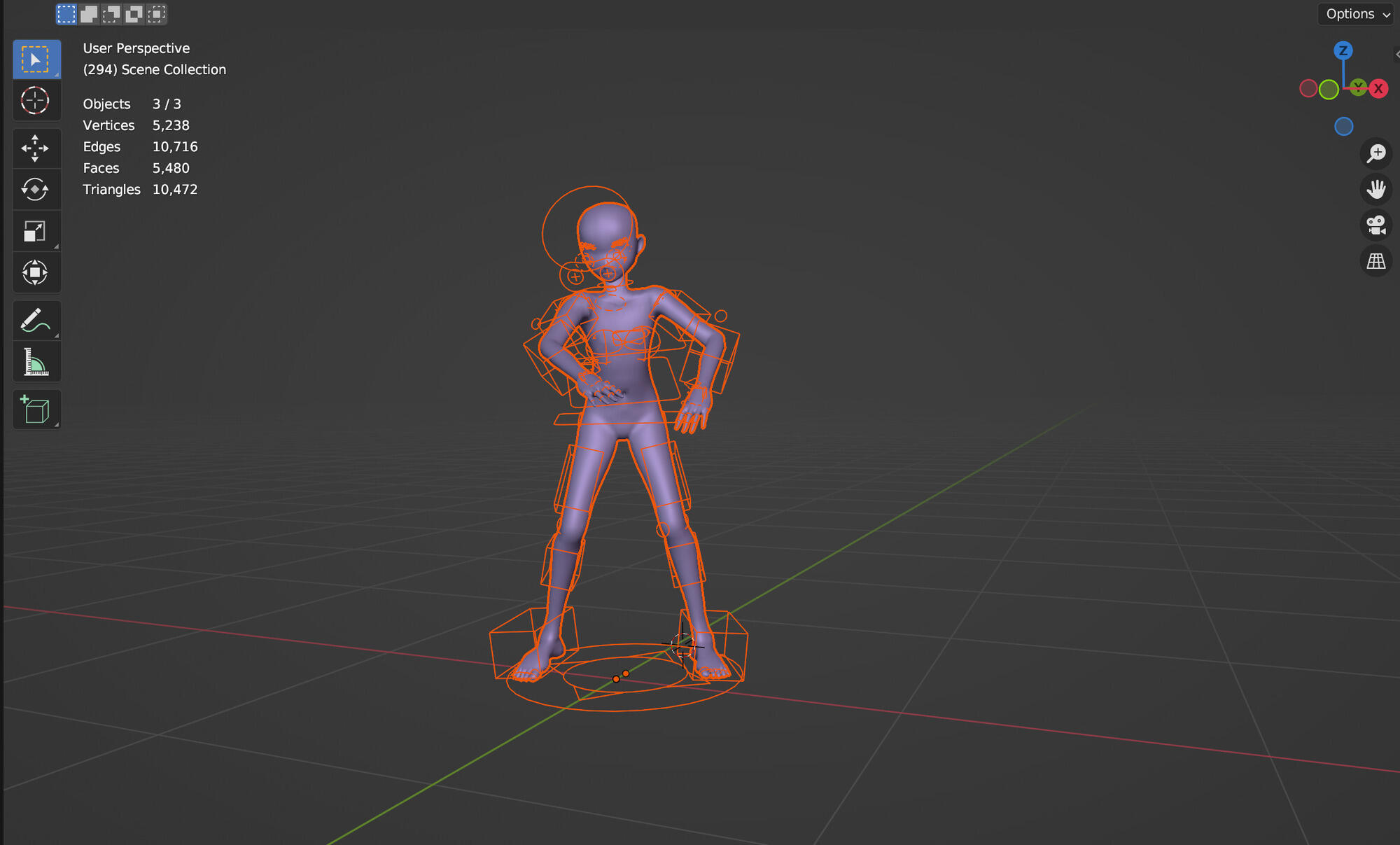Activate the 3D Cursor tool
The height and width of the screenshot is (845, 1400).
coord(36,101)
